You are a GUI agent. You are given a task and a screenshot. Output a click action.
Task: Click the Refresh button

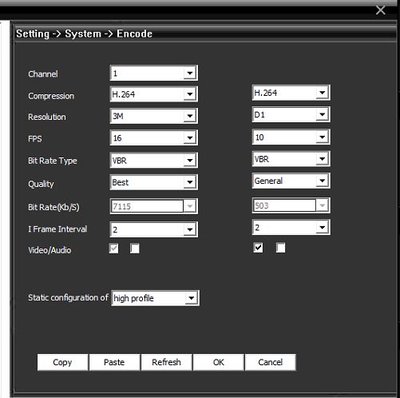click(x=166, y=362)
